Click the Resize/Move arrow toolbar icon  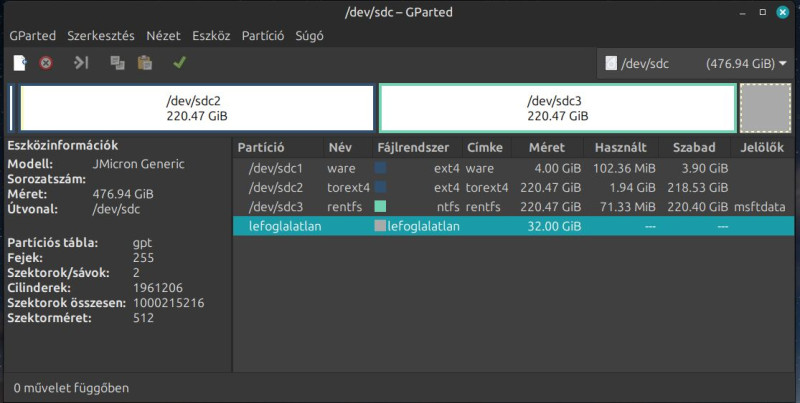[x=81, y=63]
